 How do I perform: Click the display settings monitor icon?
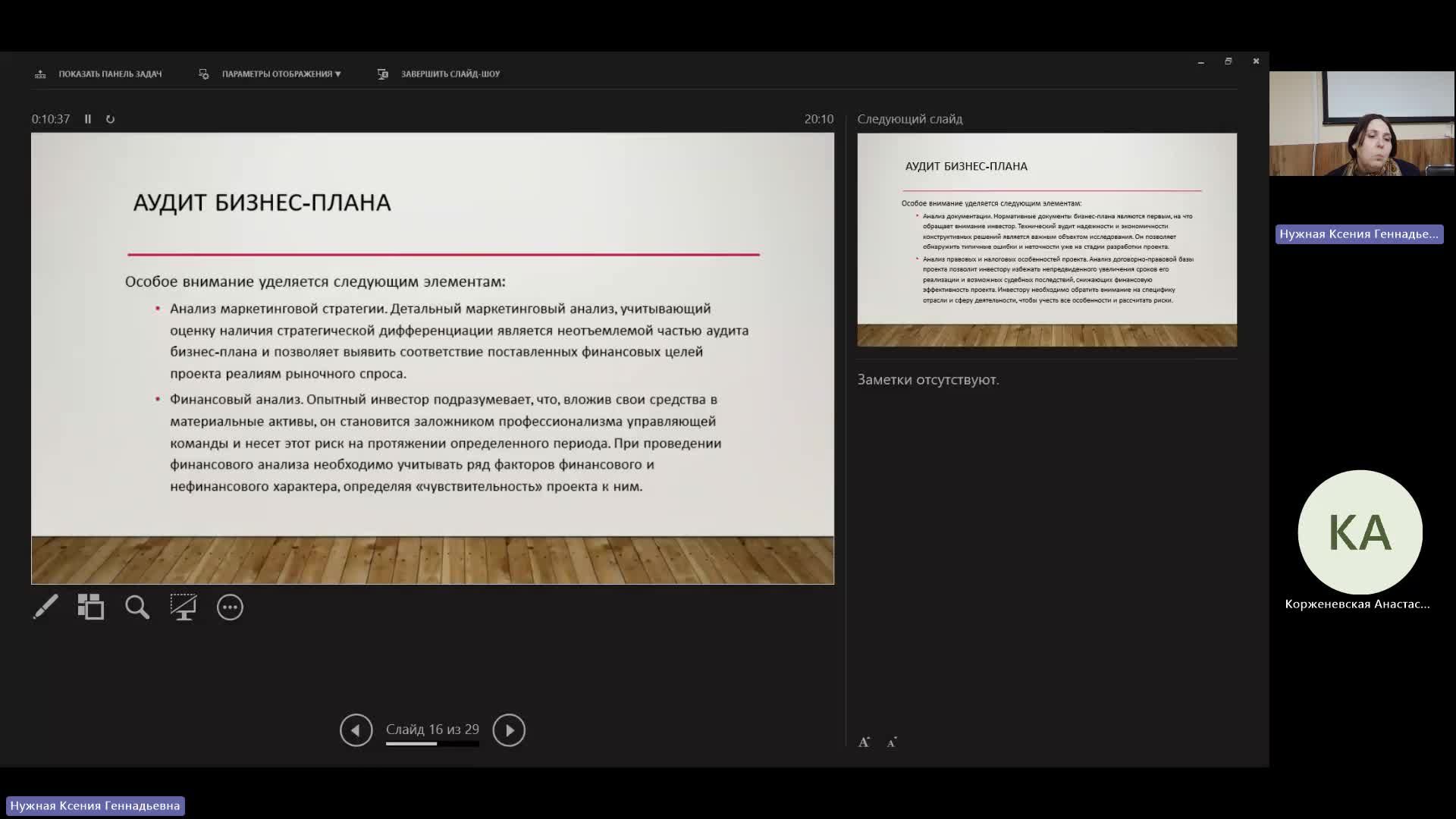coord(203,74)
